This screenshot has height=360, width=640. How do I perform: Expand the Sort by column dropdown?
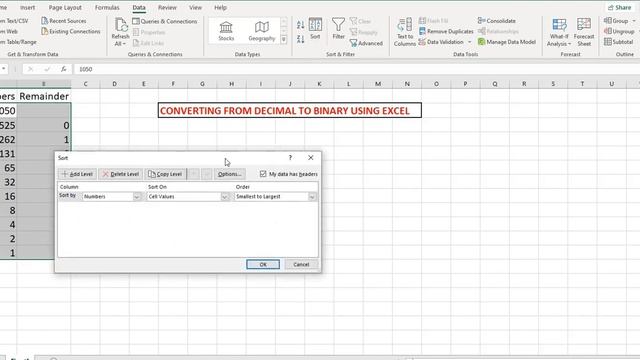point(137,197)
